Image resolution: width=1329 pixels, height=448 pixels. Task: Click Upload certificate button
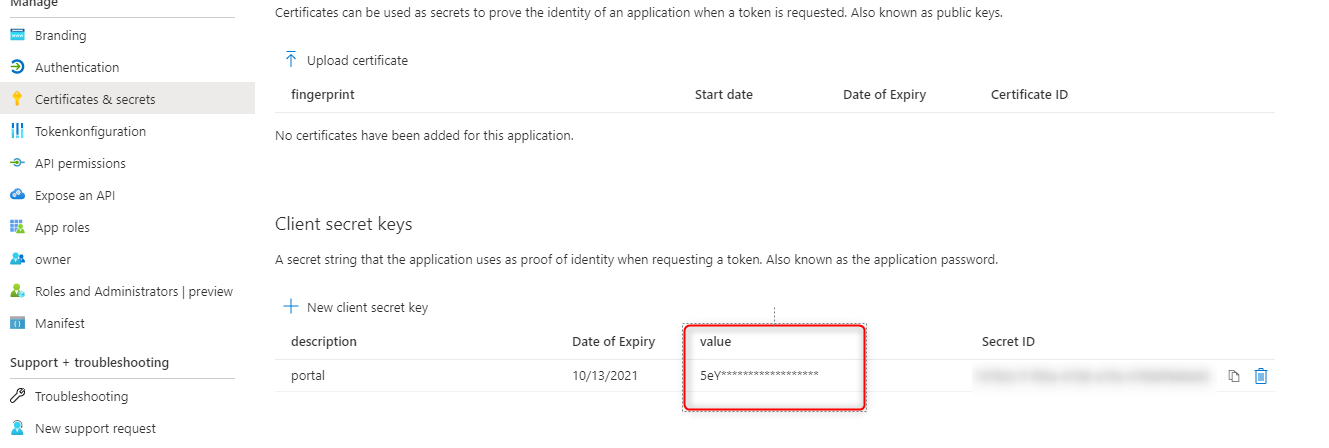click(x=347, y=60)
